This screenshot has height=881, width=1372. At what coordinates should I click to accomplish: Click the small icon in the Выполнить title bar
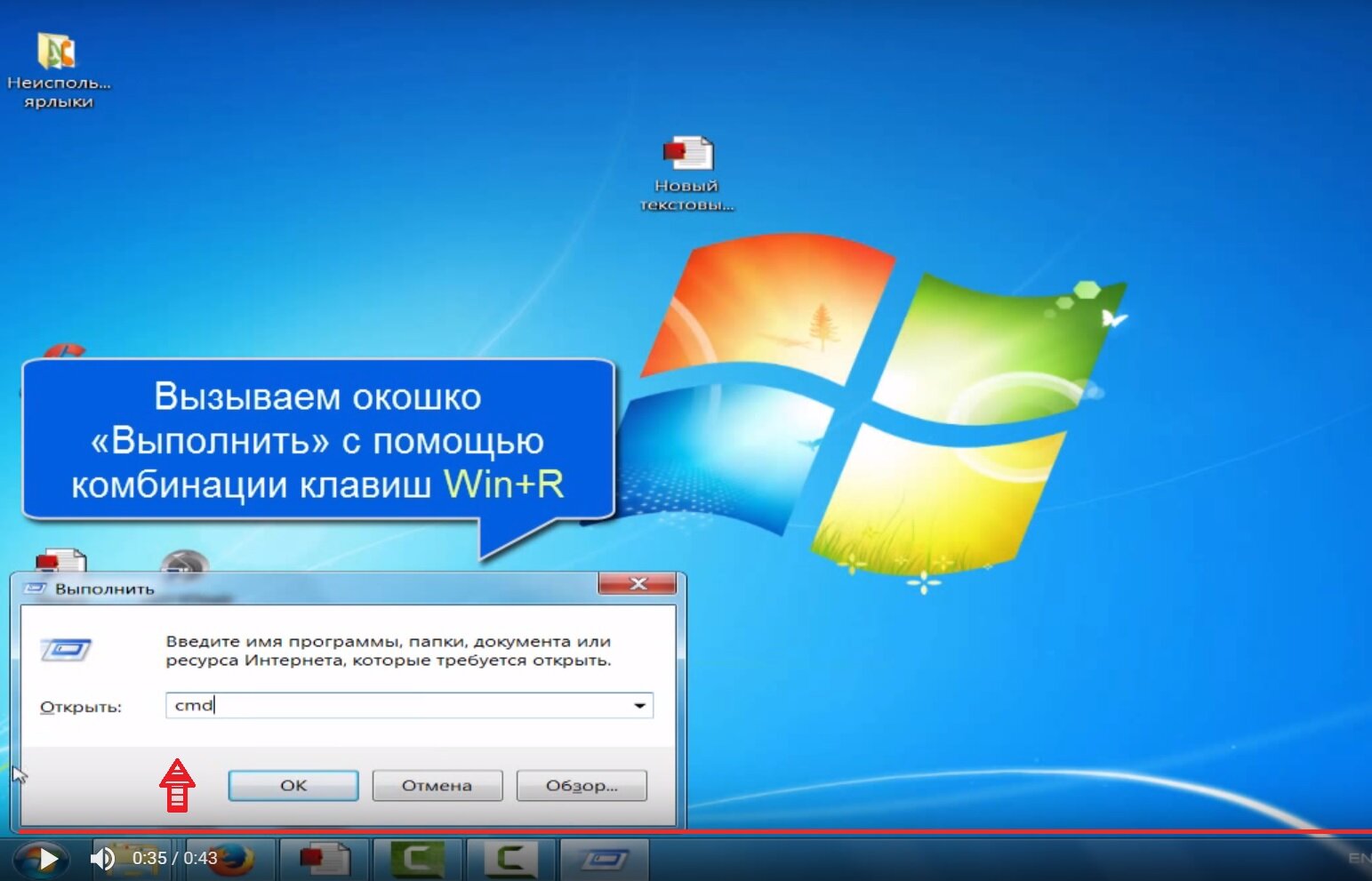tap(35, 589)
